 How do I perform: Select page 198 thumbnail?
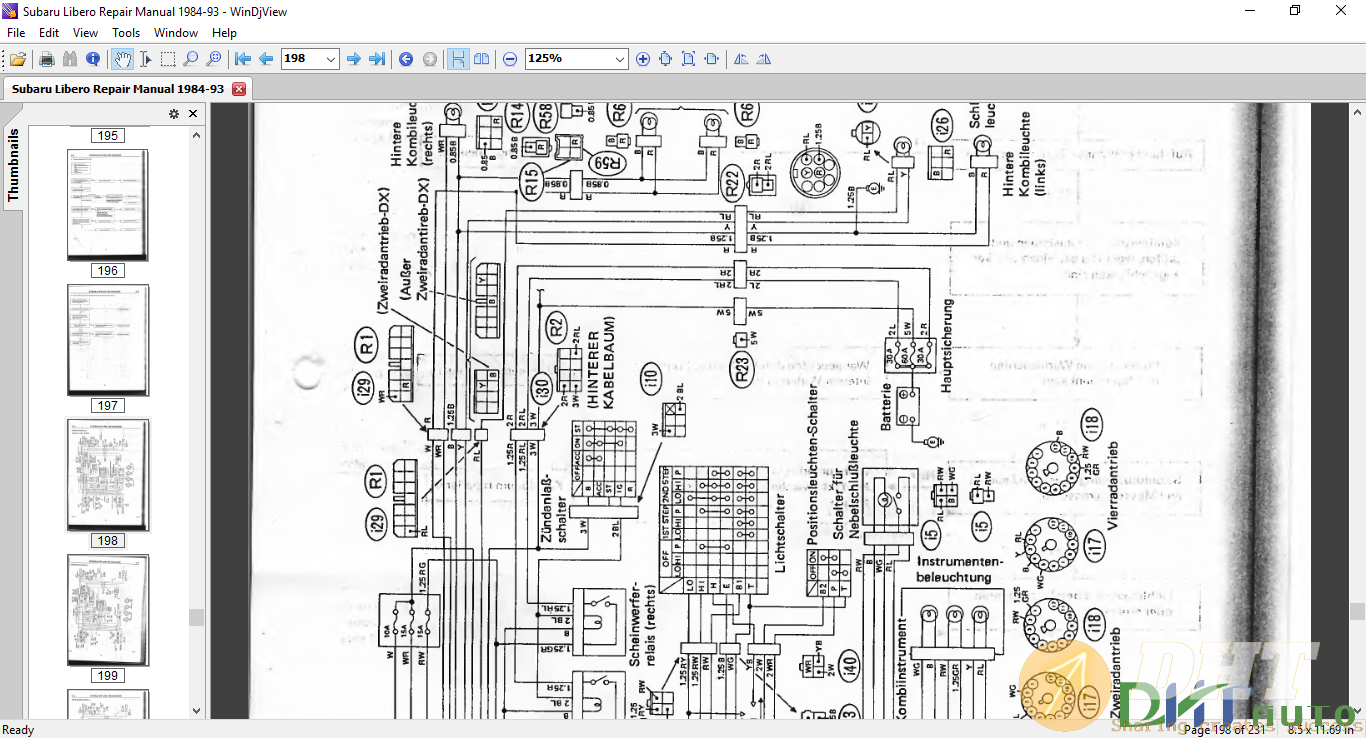pyautogui.click(x=108, y=475)
